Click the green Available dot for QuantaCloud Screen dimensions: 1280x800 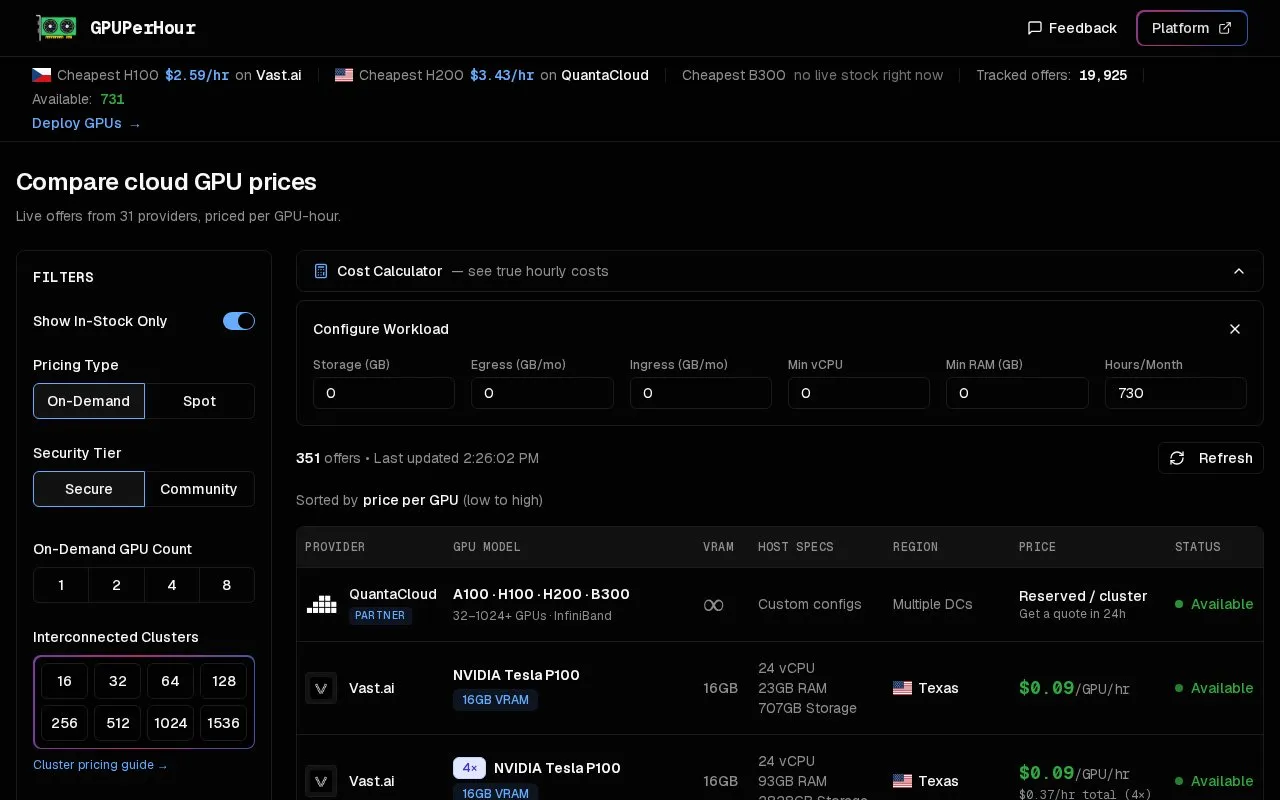(1179, 604)
